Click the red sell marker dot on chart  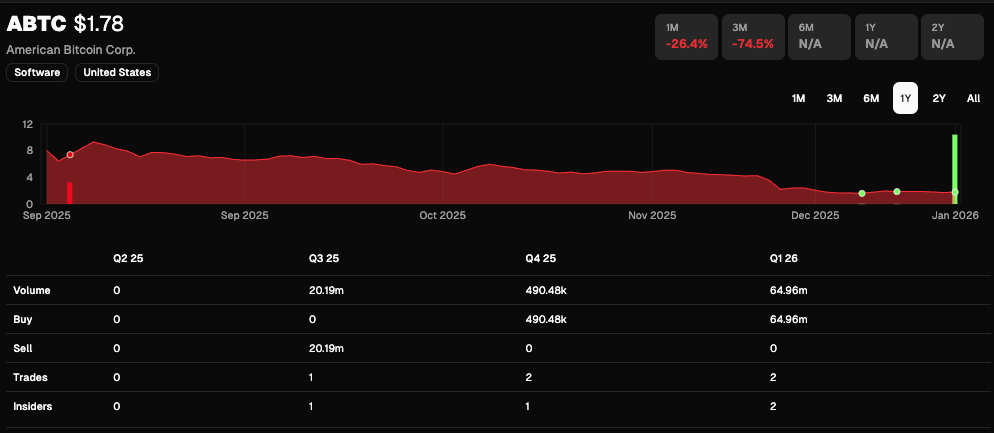70,155
